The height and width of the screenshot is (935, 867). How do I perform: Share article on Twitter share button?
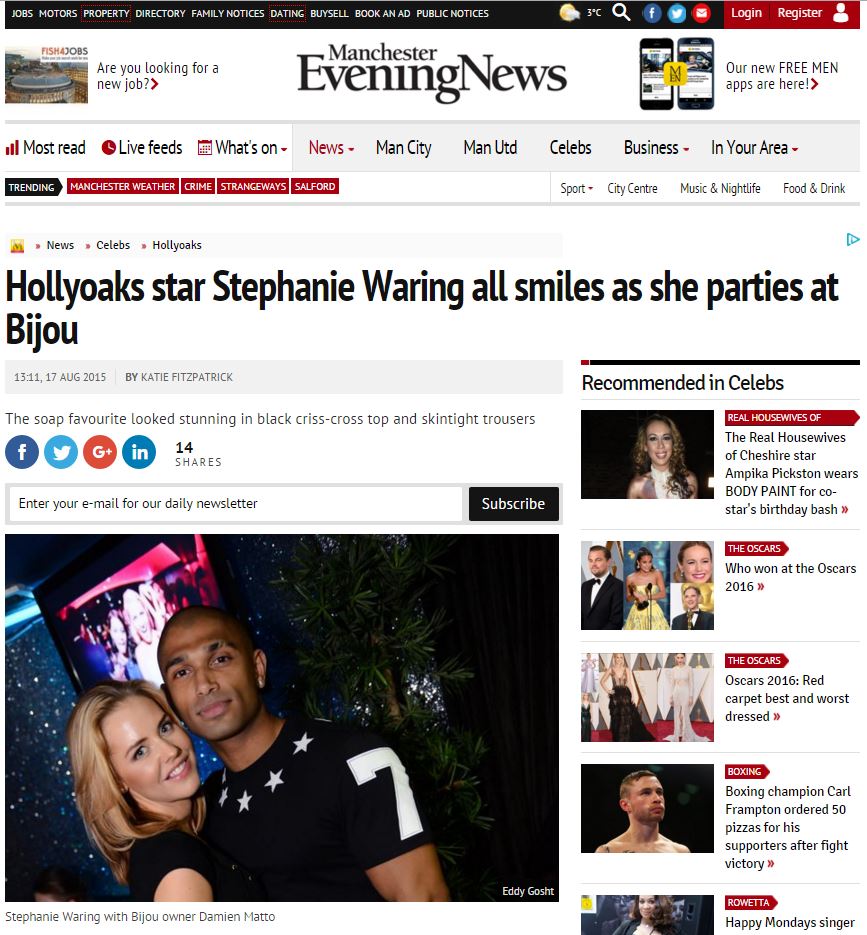[x=61, y=452]
